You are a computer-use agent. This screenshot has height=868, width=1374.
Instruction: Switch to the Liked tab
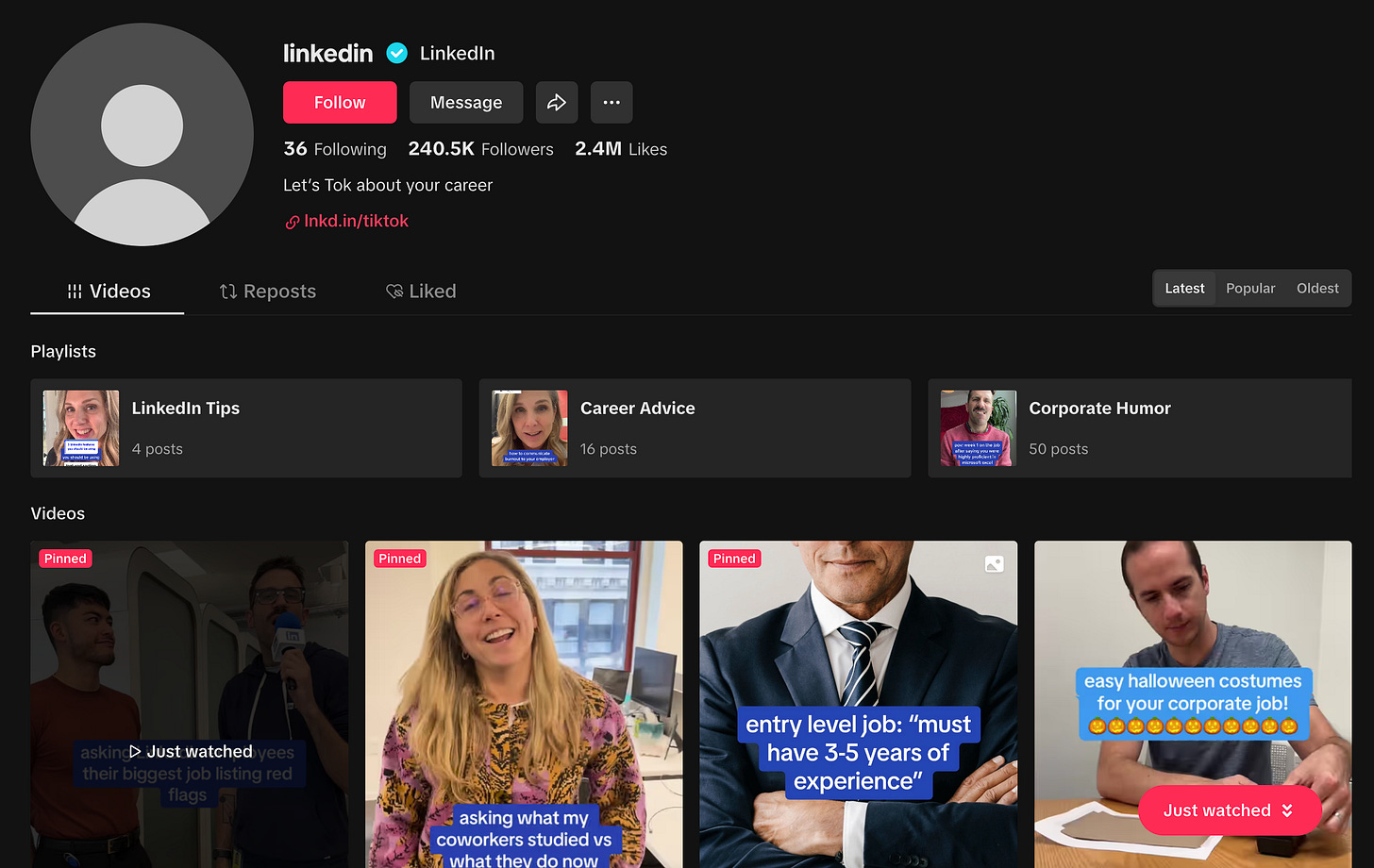421,292
